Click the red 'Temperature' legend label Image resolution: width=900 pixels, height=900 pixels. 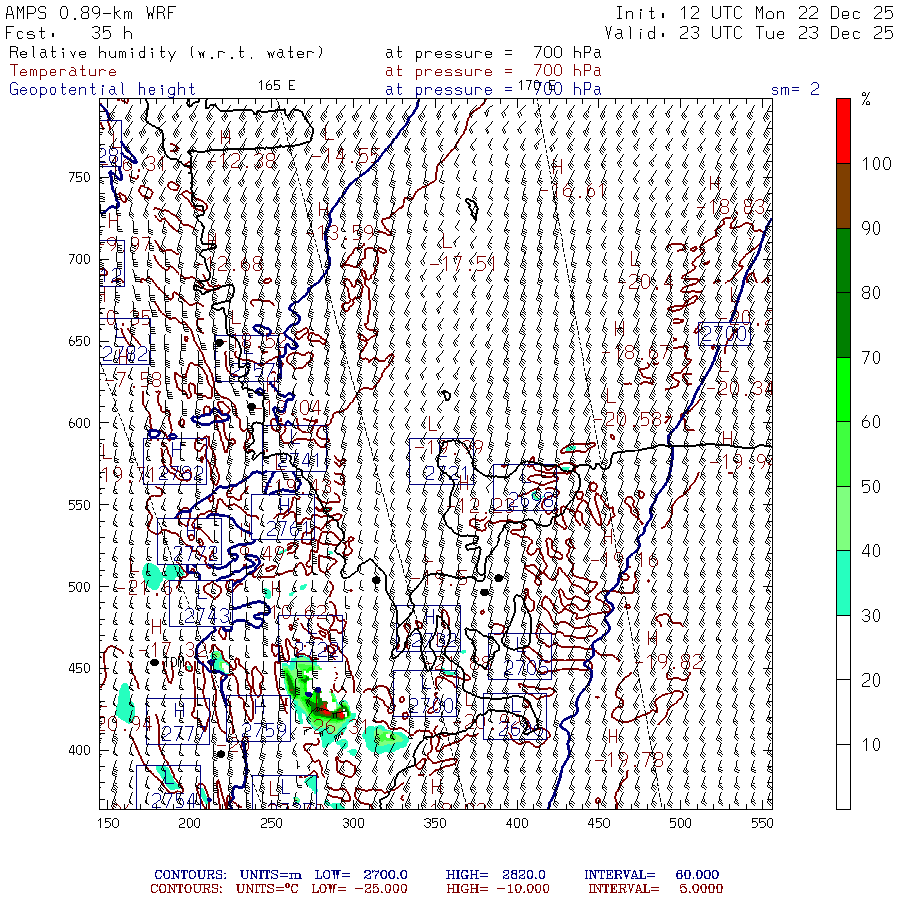pos(63,71)
